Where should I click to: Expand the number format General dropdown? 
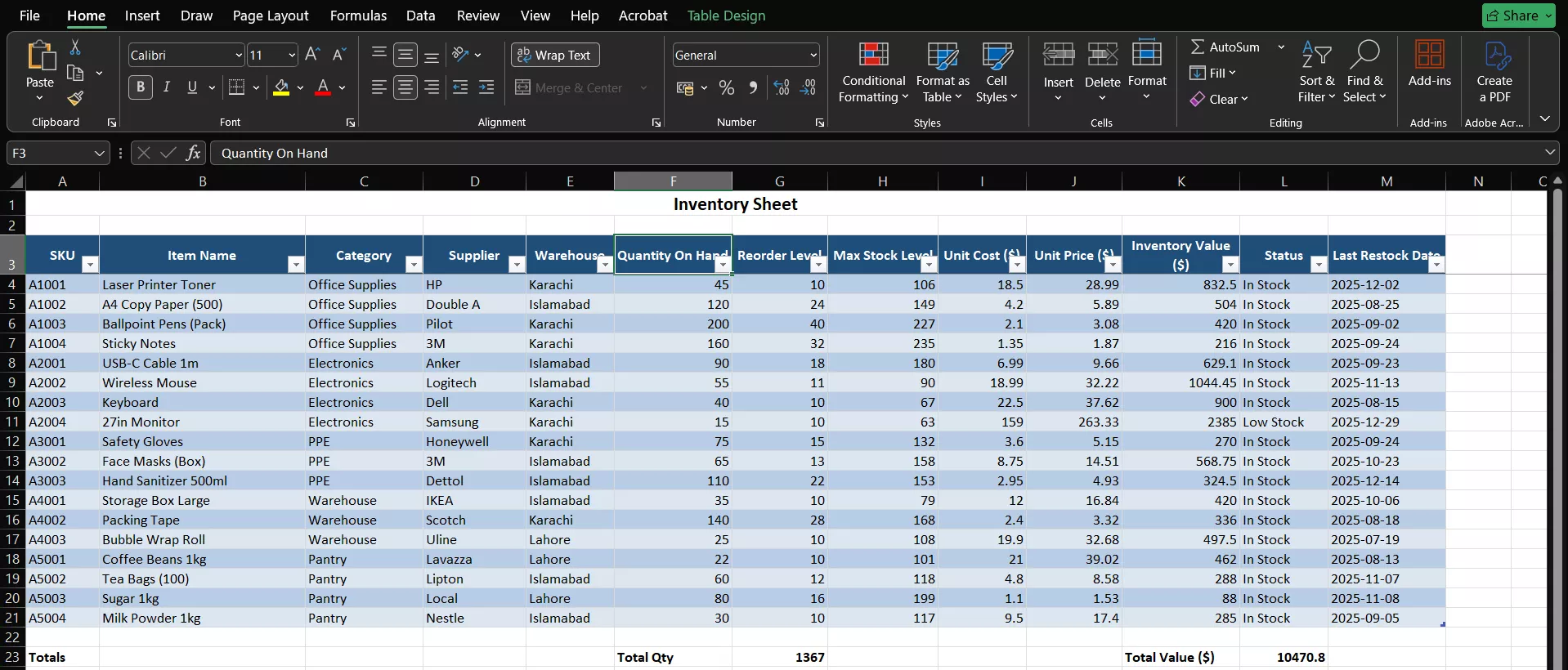click(x=813, y=55)
